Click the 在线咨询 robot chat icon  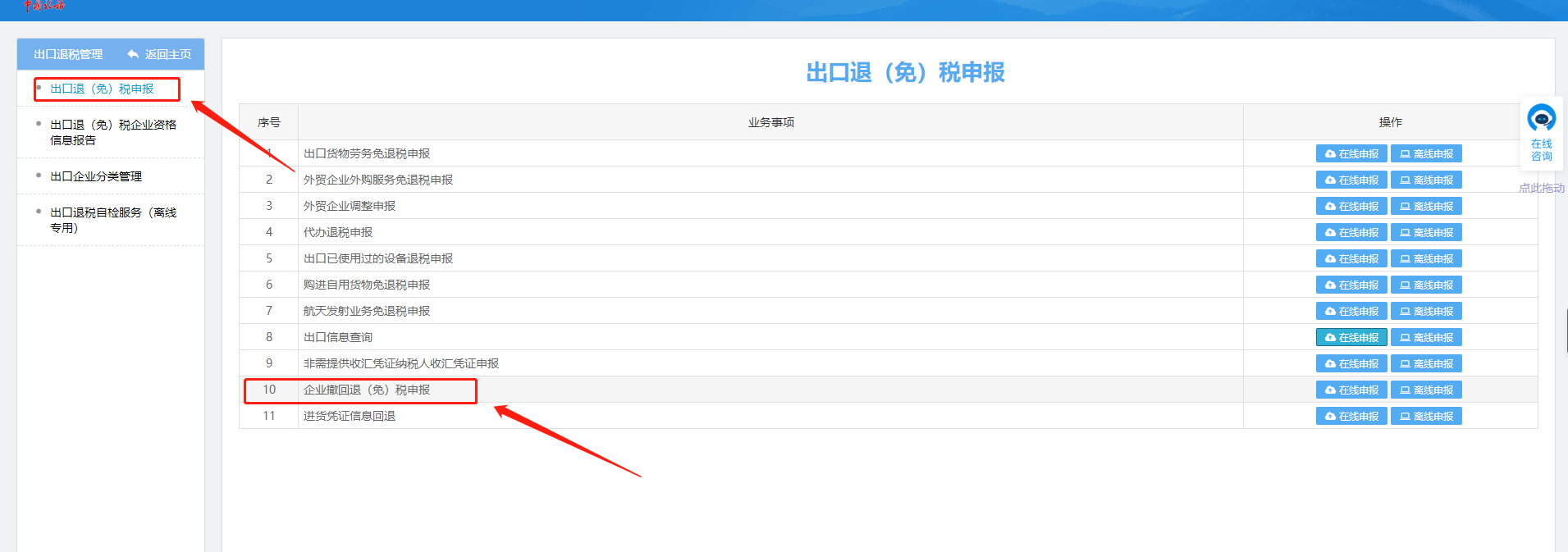[x=1541, y=119]
